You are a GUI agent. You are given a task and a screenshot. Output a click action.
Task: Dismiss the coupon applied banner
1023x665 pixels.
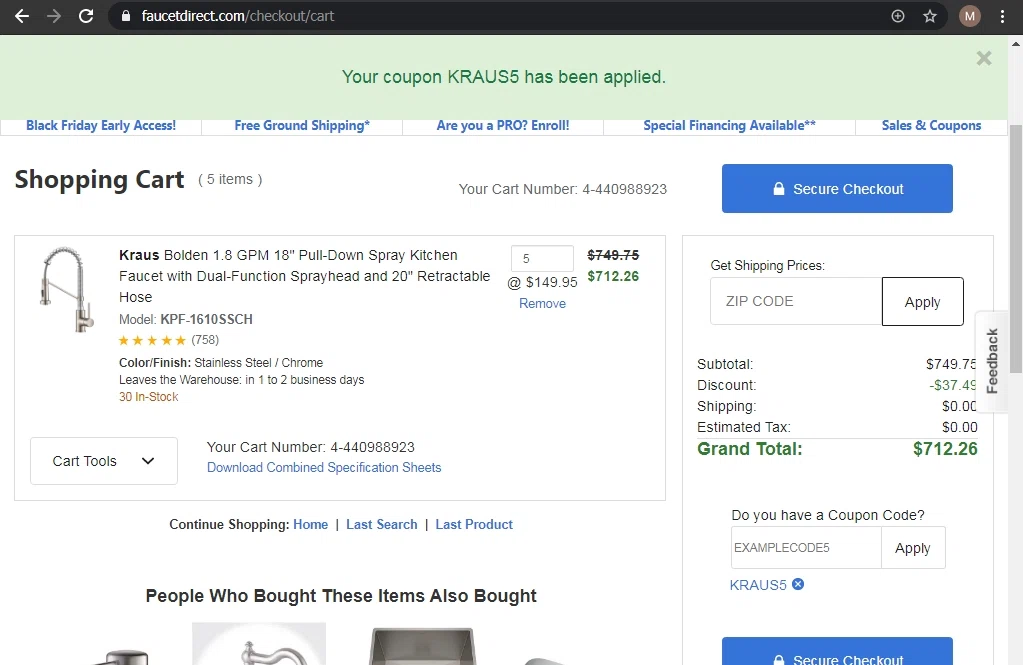984,58
